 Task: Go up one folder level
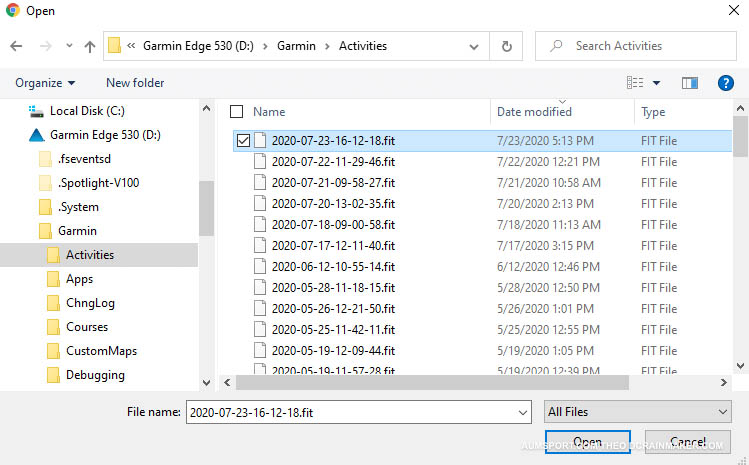(90, 46)
